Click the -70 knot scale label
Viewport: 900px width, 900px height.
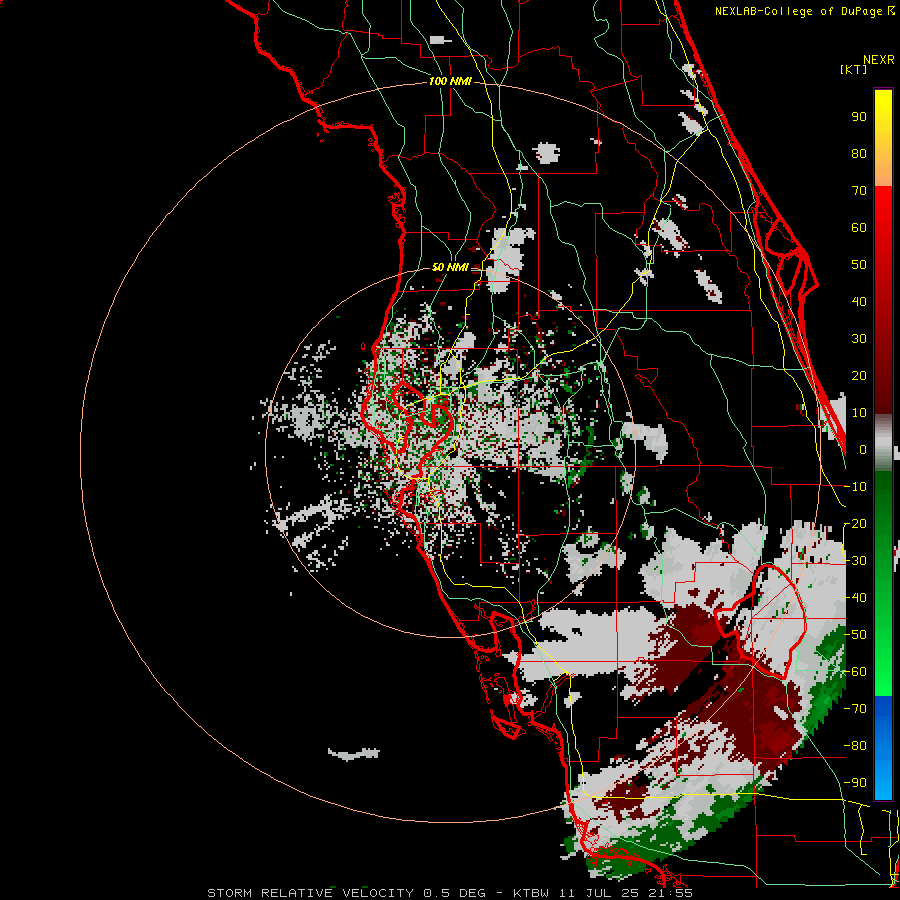click(855, 709)
